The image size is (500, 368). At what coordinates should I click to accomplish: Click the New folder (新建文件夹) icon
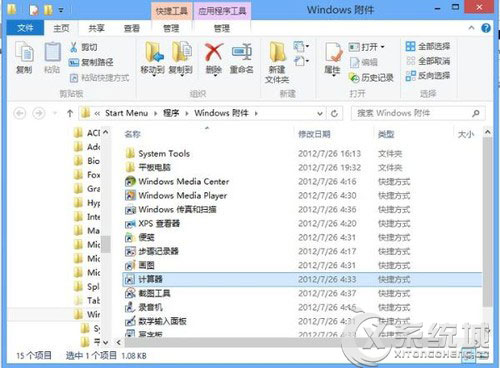click(x=277, y=53)
